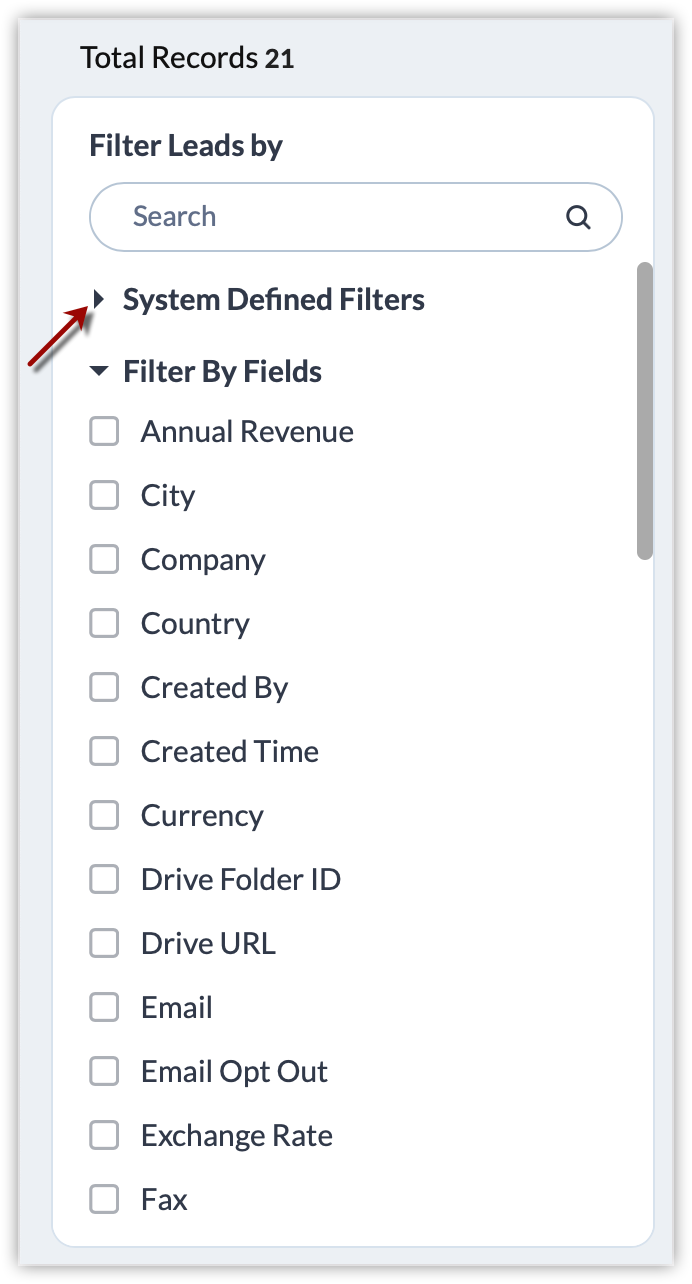Viewport: 692px width, 1284px height.
Task: Check the City filter box
Action: [x=104, y=496]
